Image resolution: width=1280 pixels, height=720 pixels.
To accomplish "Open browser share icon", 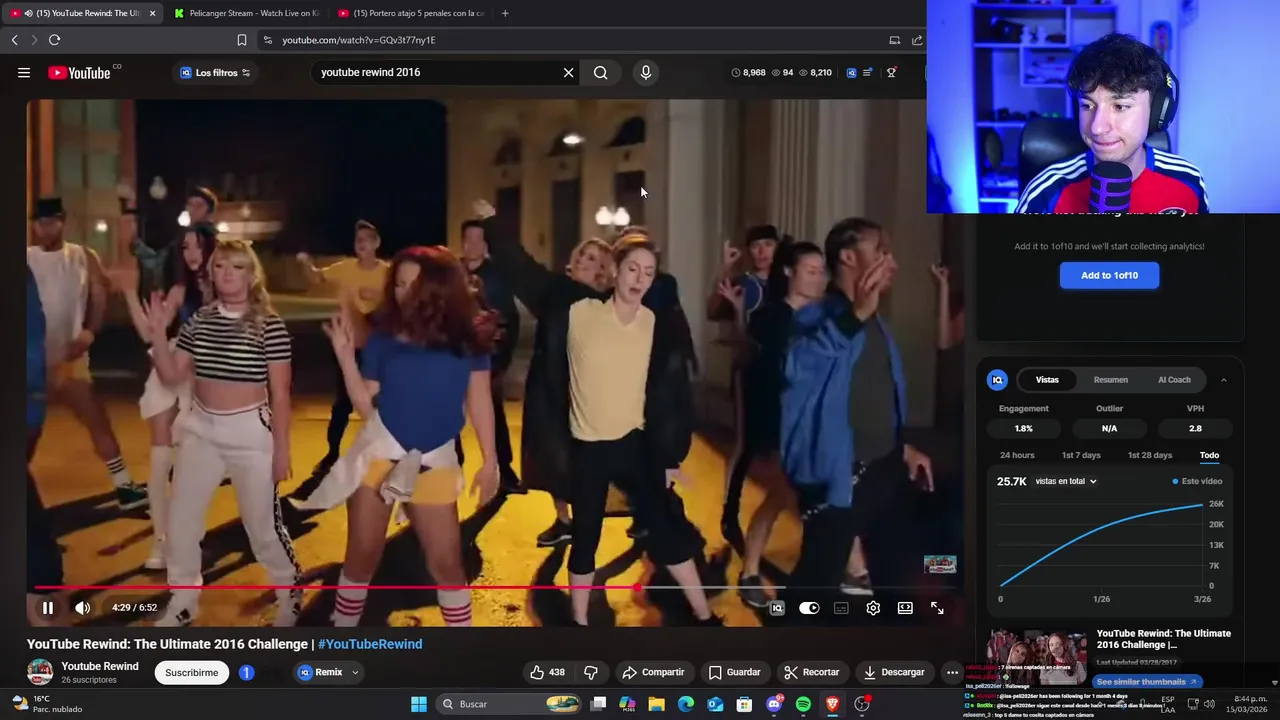I will tap(917, 40).
